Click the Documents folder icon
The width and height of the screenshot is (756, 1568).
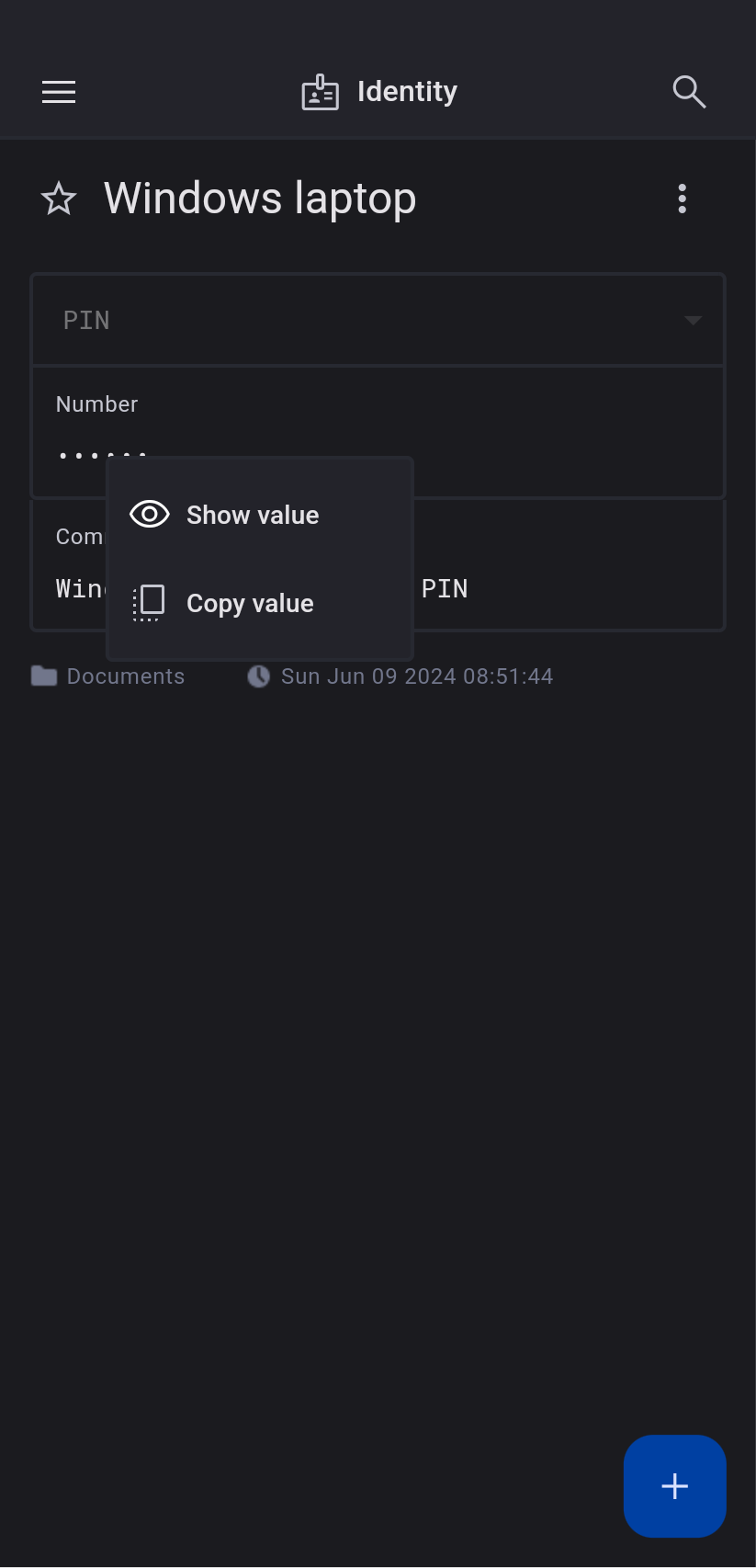[x=44, y=676]
